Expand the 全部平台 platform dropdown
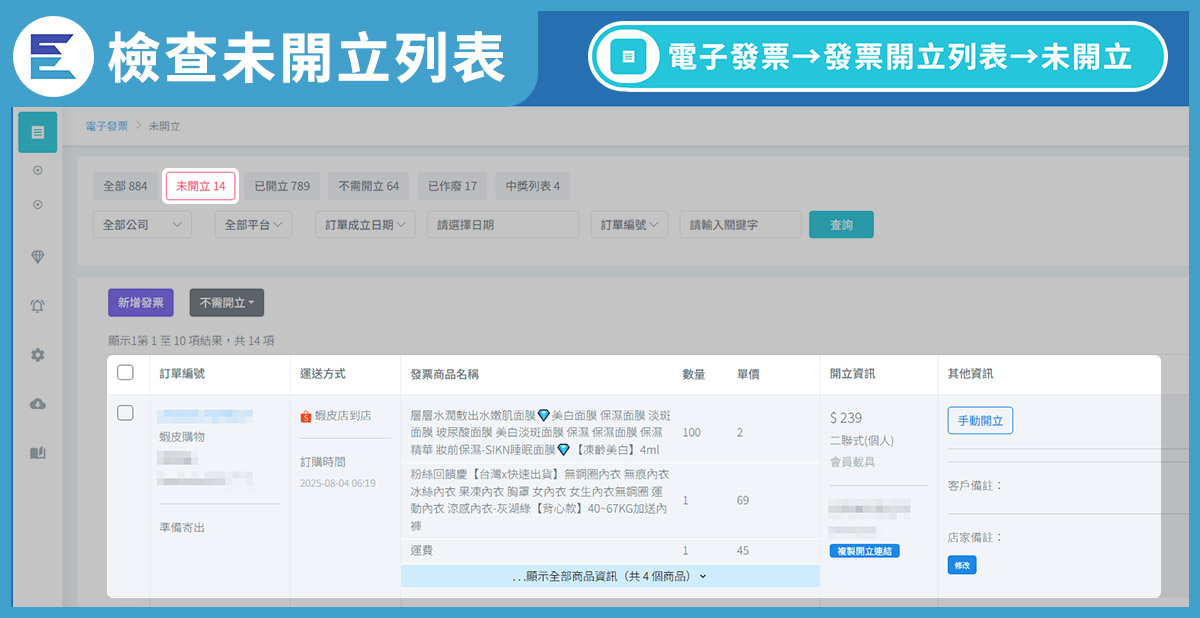1200x618 pixels. (x=253, y=225)
